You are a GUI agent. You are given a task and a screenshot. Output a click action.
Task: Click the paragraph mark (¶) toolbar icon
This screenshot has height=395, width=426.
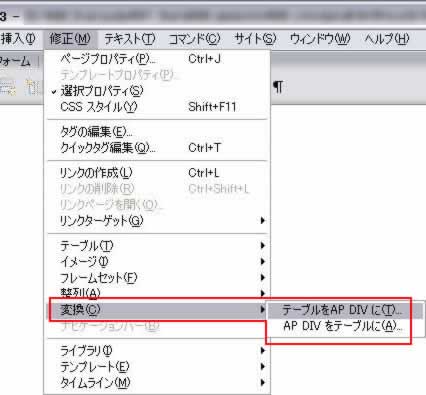[x=278, y=87]
